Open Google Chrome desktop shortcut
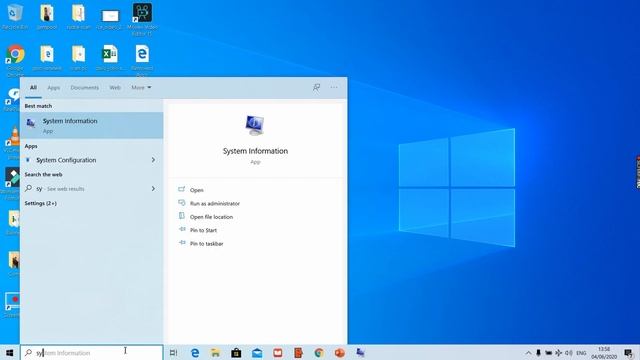Screen dimensions: 640x360 click(15, 60)
